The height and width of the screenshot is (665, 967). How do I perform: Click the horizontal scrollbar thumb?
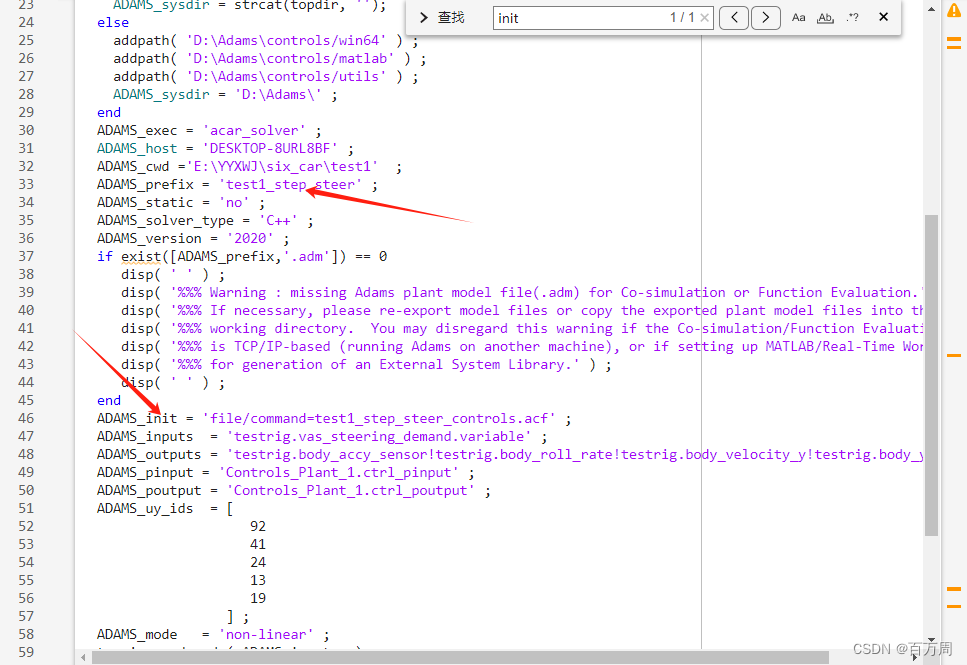tap(460, 658)
